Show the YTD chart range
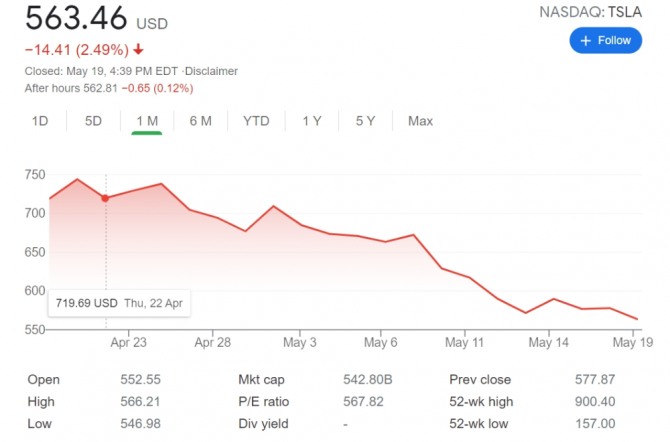Viewport: 670px width, 442px height. [256, 121]
